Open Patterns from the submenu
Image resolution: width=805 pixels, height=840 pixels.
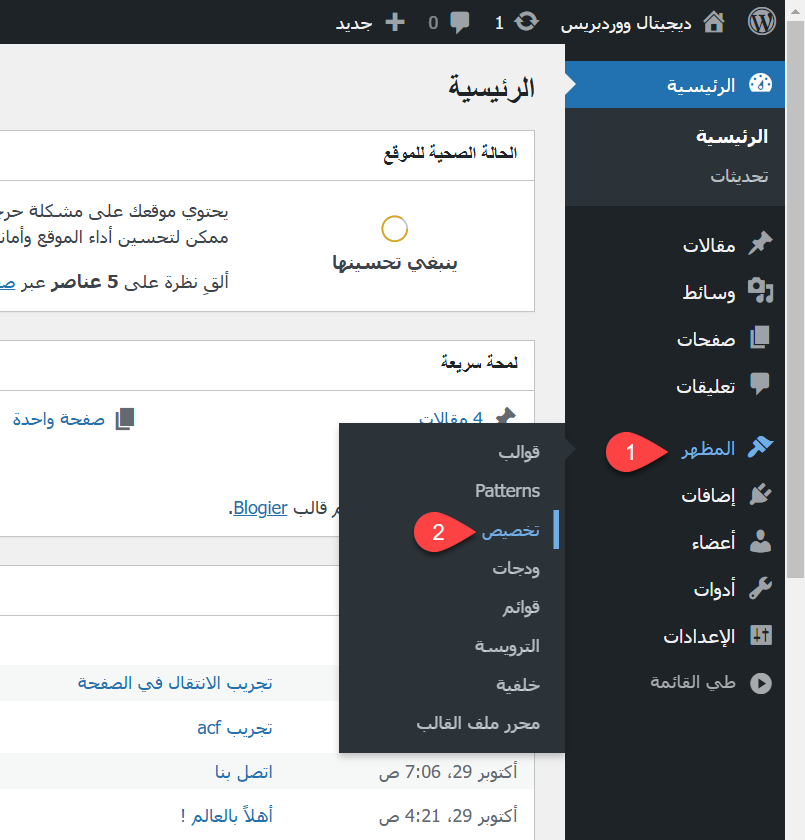coord(507,491)
